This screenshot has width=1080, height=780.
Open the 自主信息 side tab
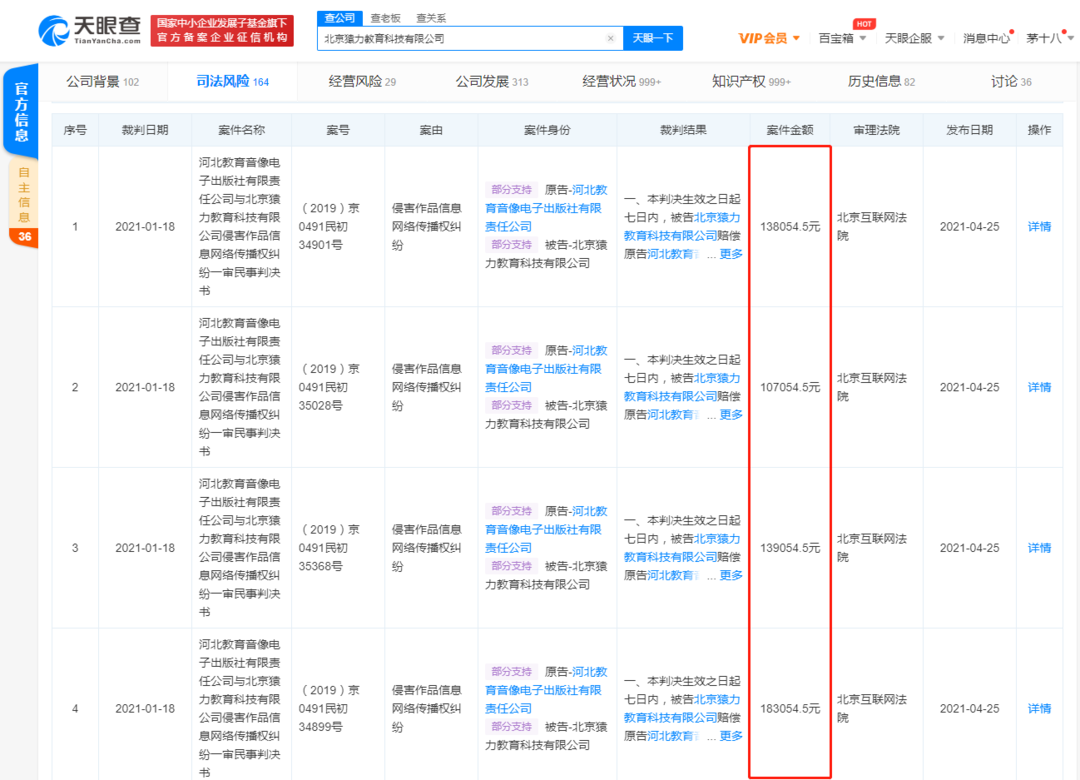coord(24,195)
